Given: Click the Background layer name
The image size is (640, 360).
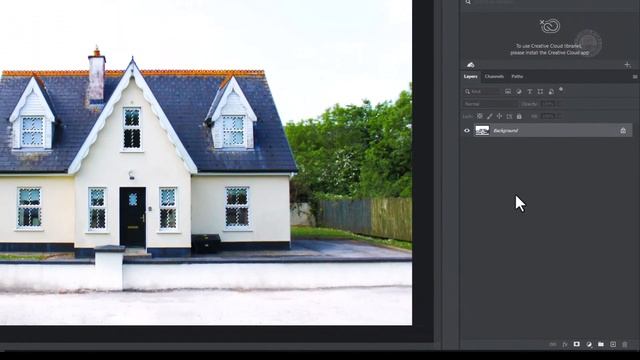Looking at the screenshot, I should coord(505,131).
